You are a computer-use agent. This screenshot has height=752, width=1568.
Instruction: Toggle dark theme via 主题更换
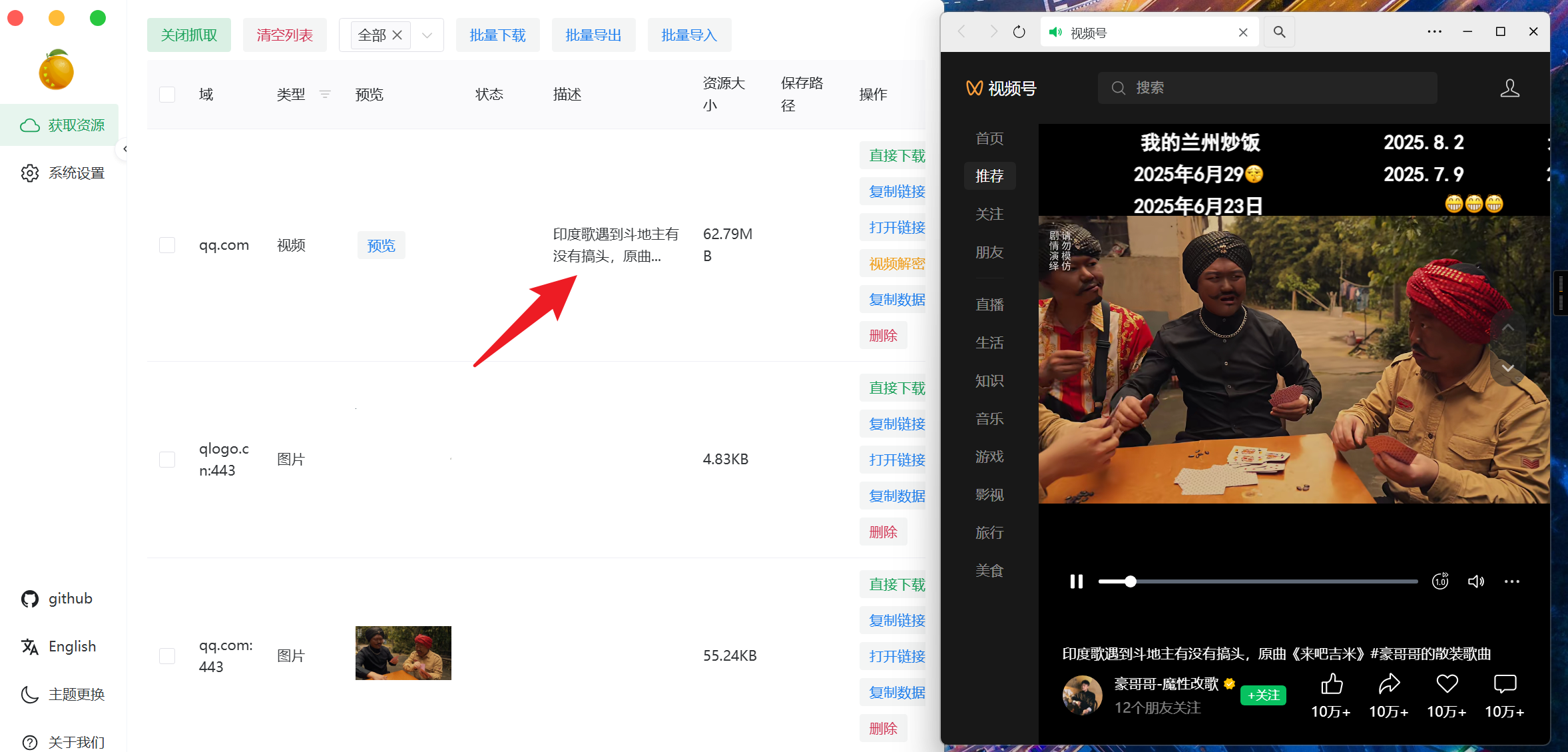pos(75,694)
